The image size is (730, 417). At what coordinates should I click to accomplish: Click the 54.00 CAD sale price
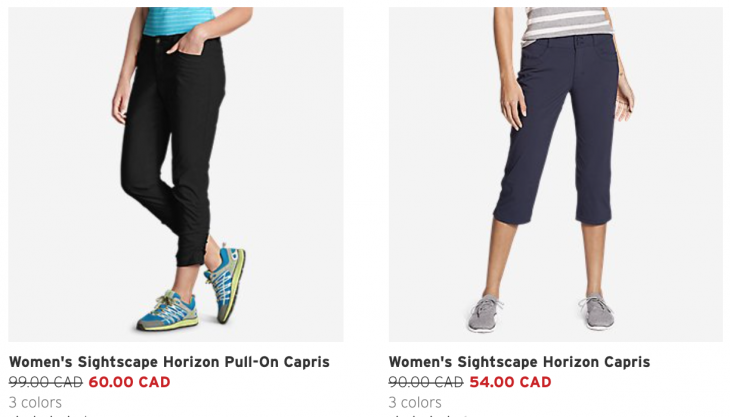pyautogui.click(x=510, y=382)
